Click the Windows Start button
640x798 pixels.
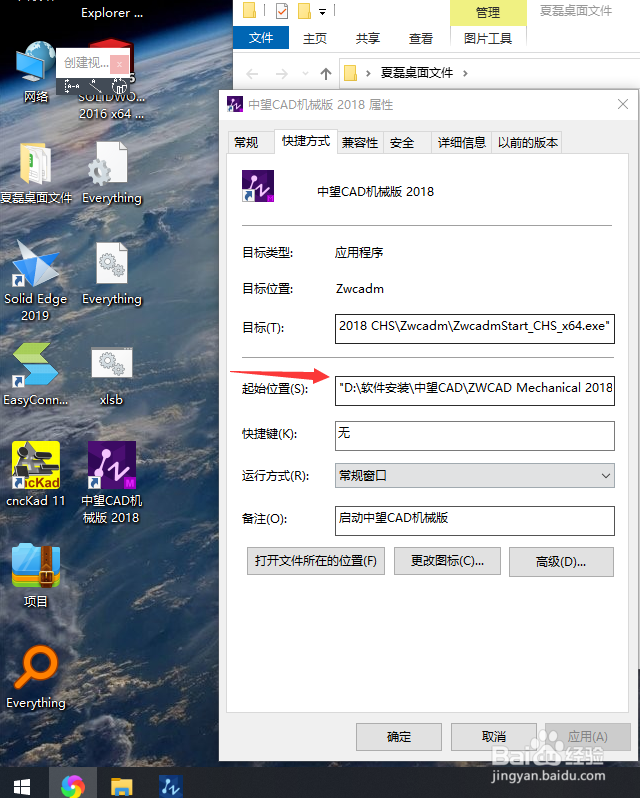pos(22,786)
